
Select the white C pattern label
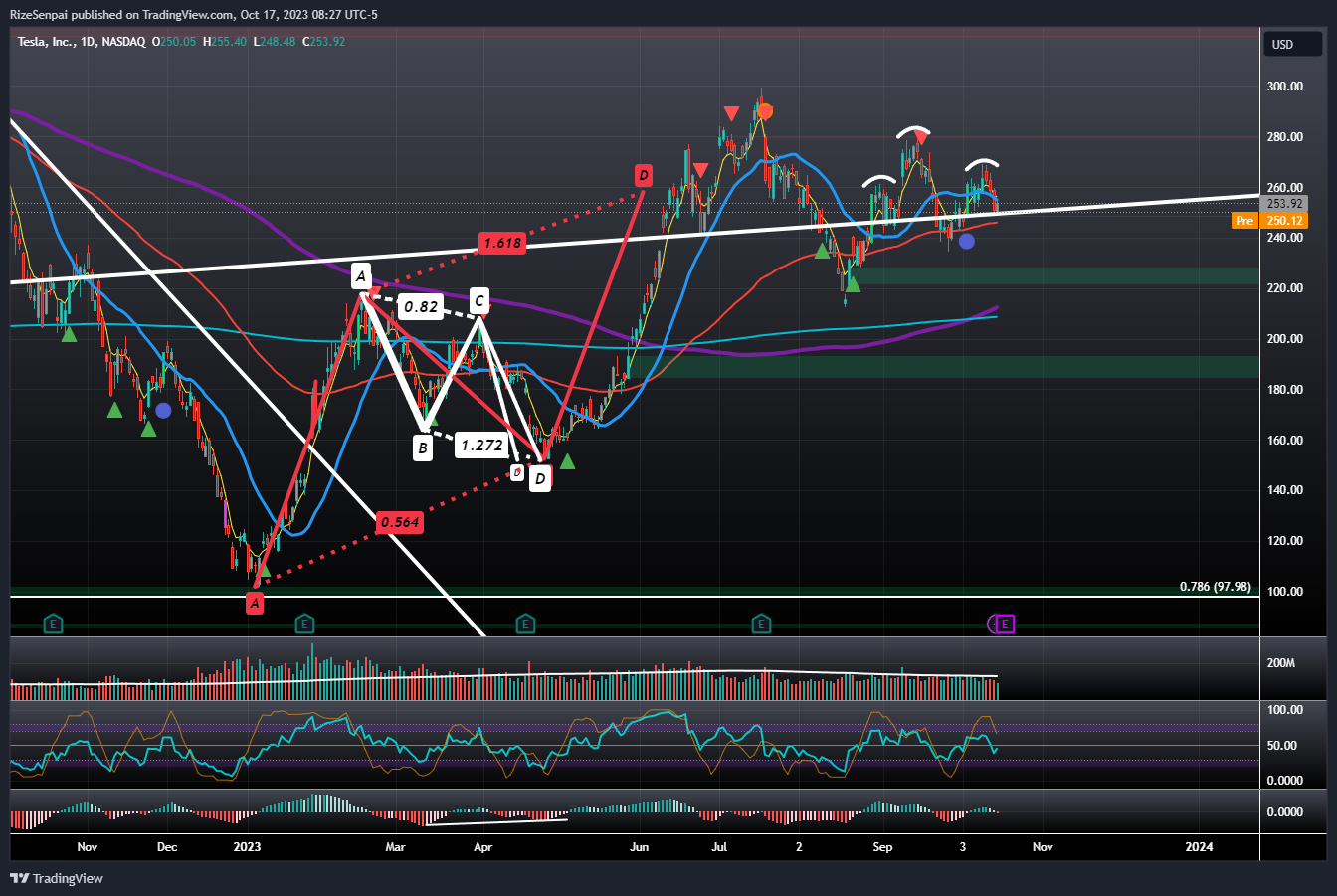click(478, 299)
